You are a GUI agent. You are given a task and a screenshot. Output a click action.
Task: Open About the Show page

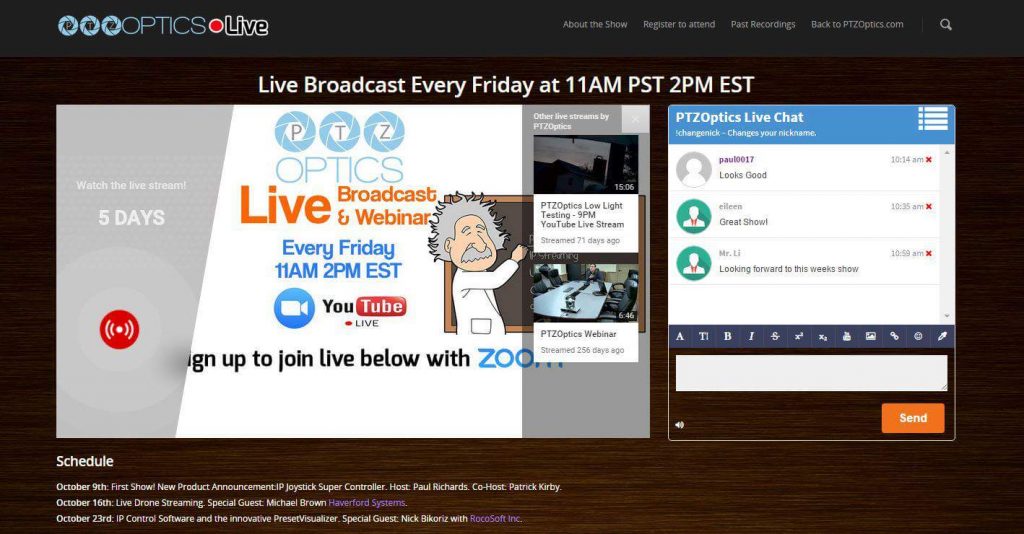point(595,24)
